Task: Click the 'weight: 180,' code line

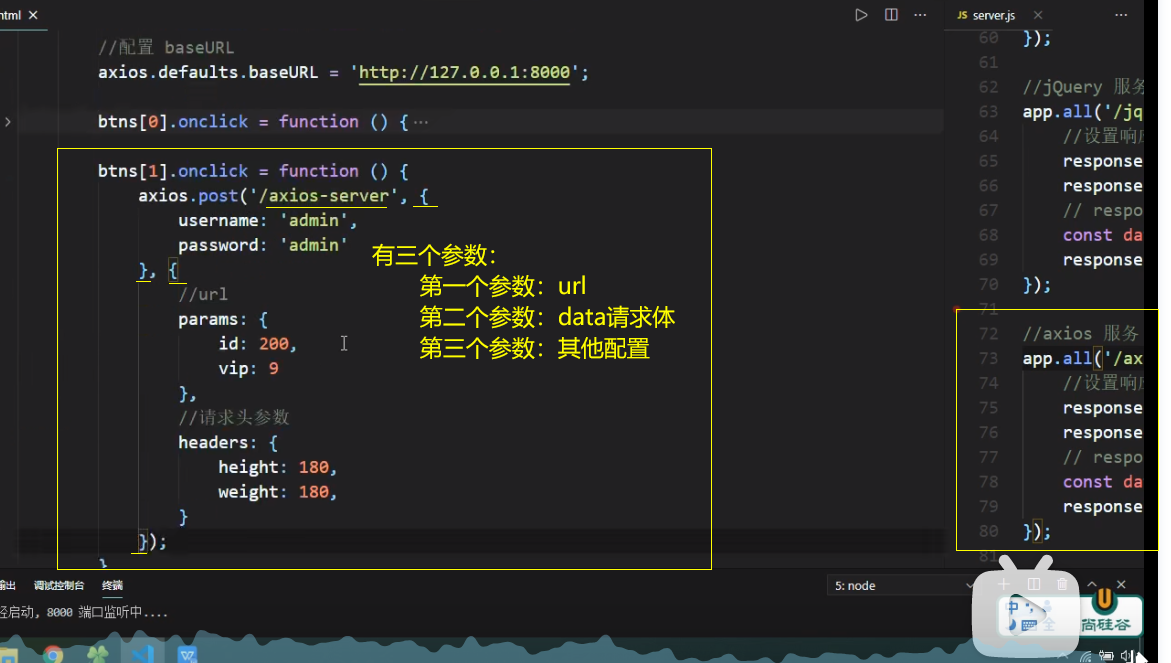Action: (x=278, y=491)
